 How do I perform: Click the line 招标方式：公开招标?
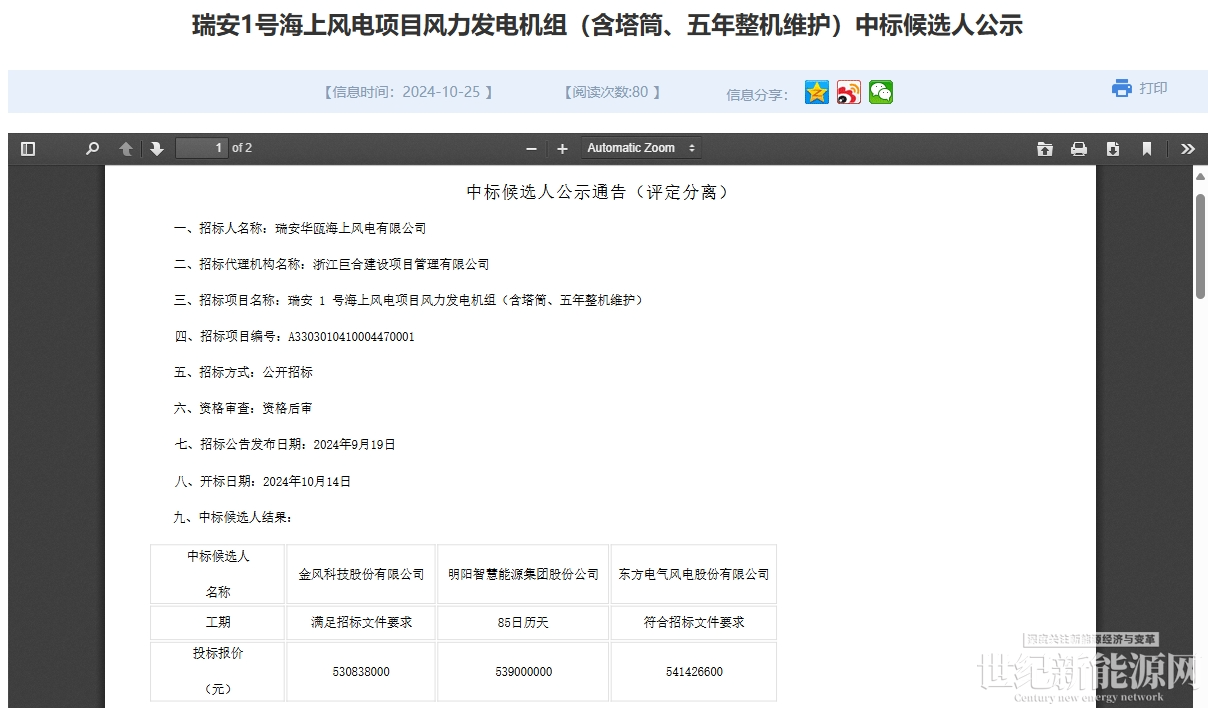coord(243,372)
